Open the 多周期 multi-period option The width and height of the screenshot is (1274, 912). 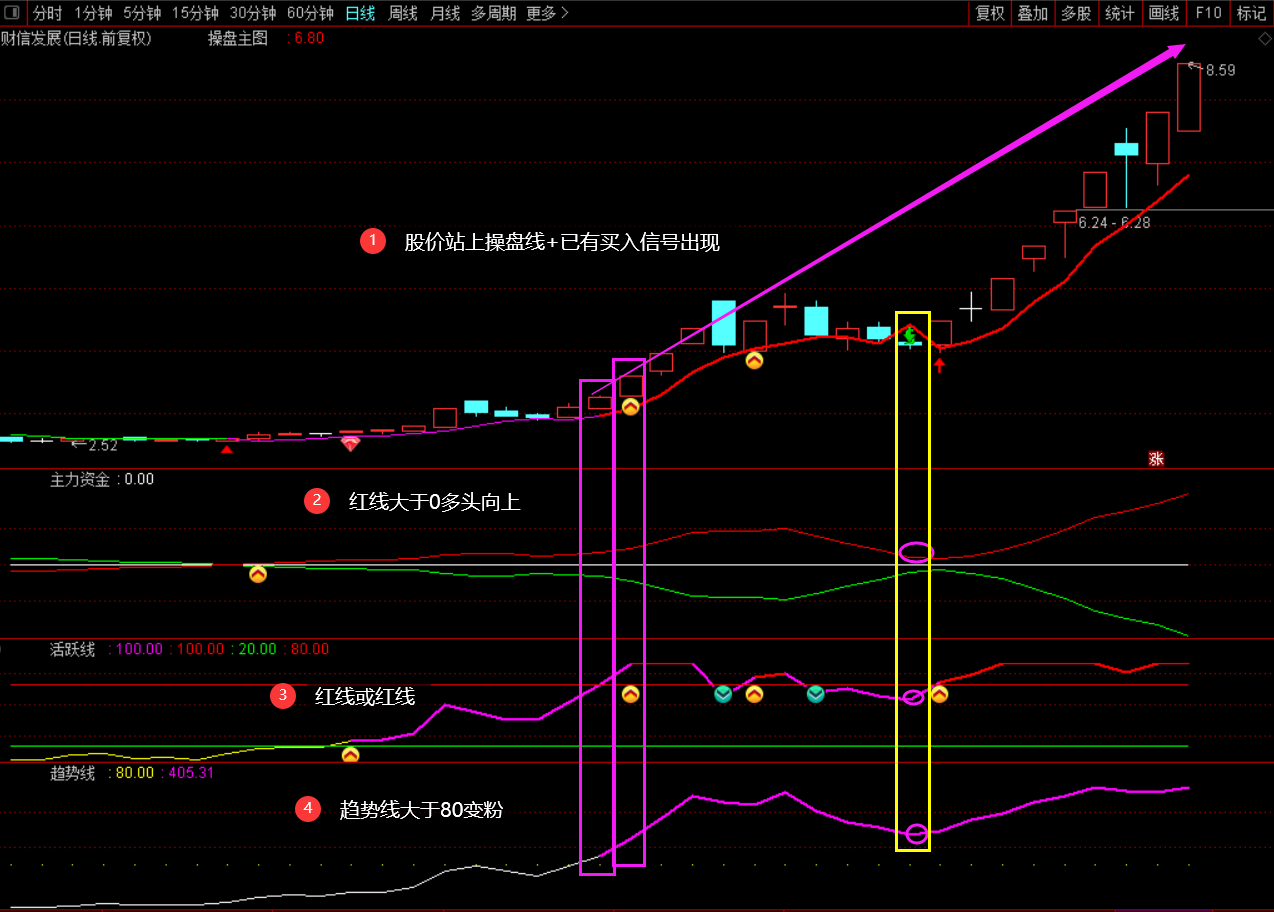point(493,13)
